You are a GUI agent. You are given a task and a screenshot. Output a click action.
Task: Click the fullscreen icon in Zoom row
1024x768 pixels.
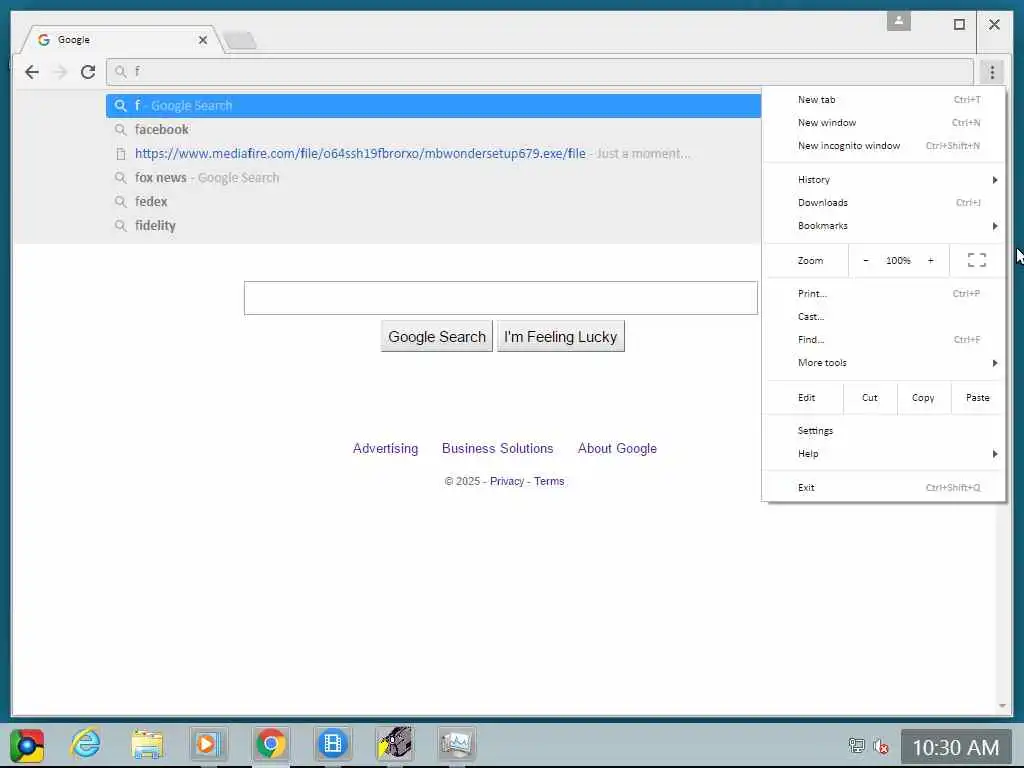[x=976, y=260]
